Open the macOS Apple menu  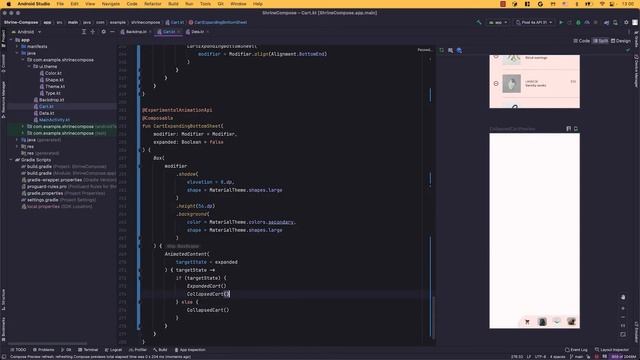(x=8, y=4)
